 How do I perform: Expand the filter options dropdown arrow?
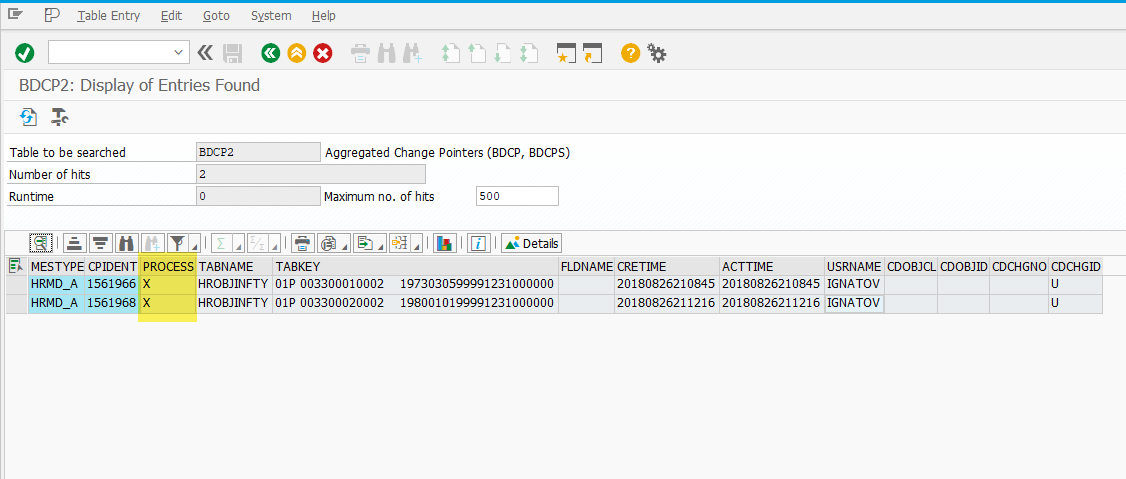(x=194, y=243)
